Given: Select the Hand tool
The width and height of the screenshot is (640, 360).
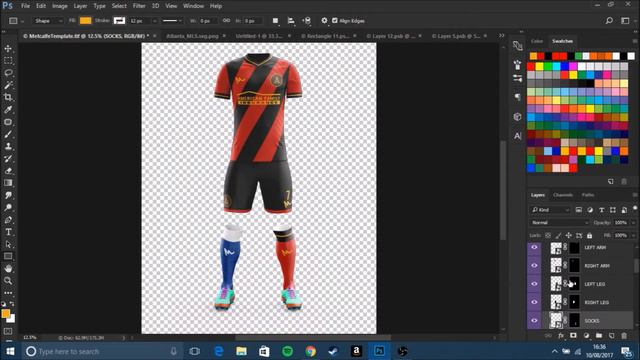Looking at the screenshot, I should [x=8, y=269].
